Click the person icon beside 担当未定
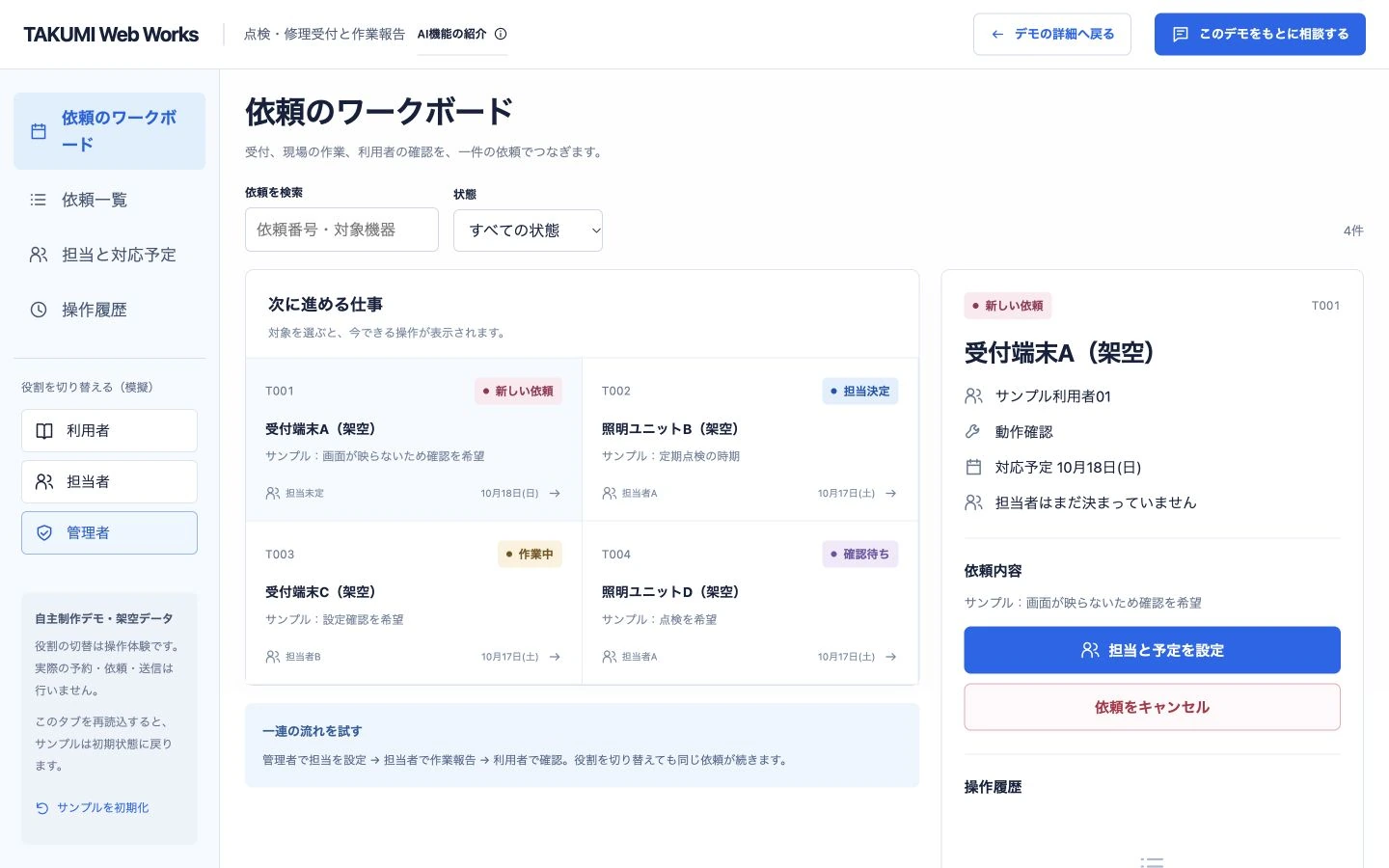1389x868 pixels. pos(273,493)
